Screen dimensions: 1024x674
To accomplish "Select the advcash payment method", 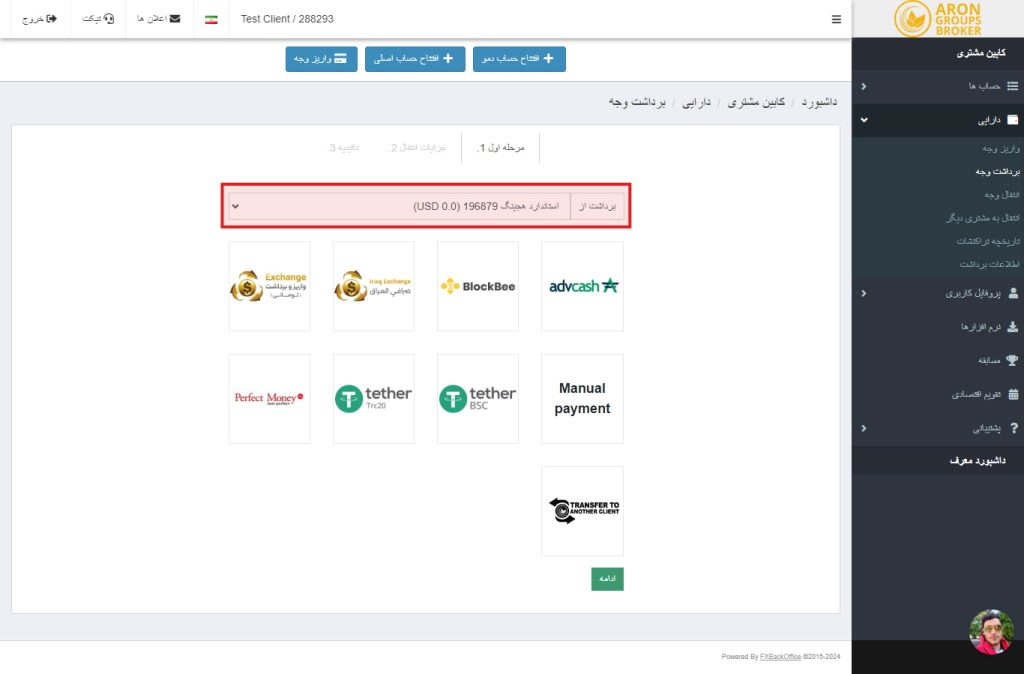I will click(x=582, y=286).
